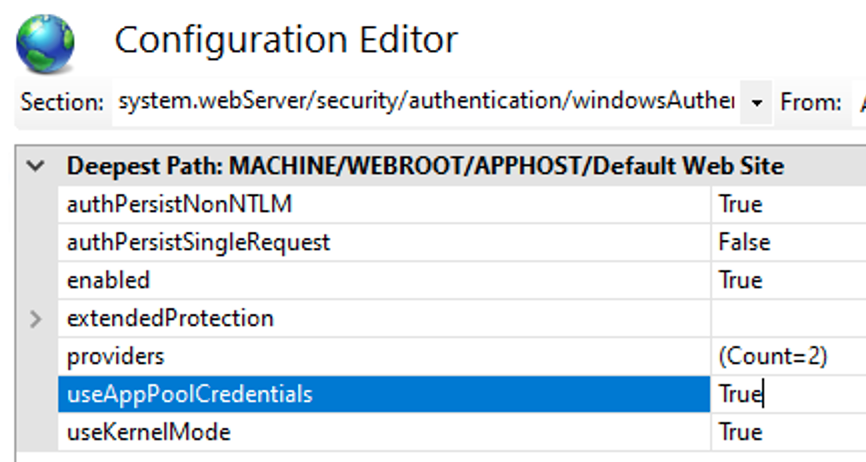Select the useKernelMode property row
Viewport: 866px width, 462px height.
(x=148, y=432)
